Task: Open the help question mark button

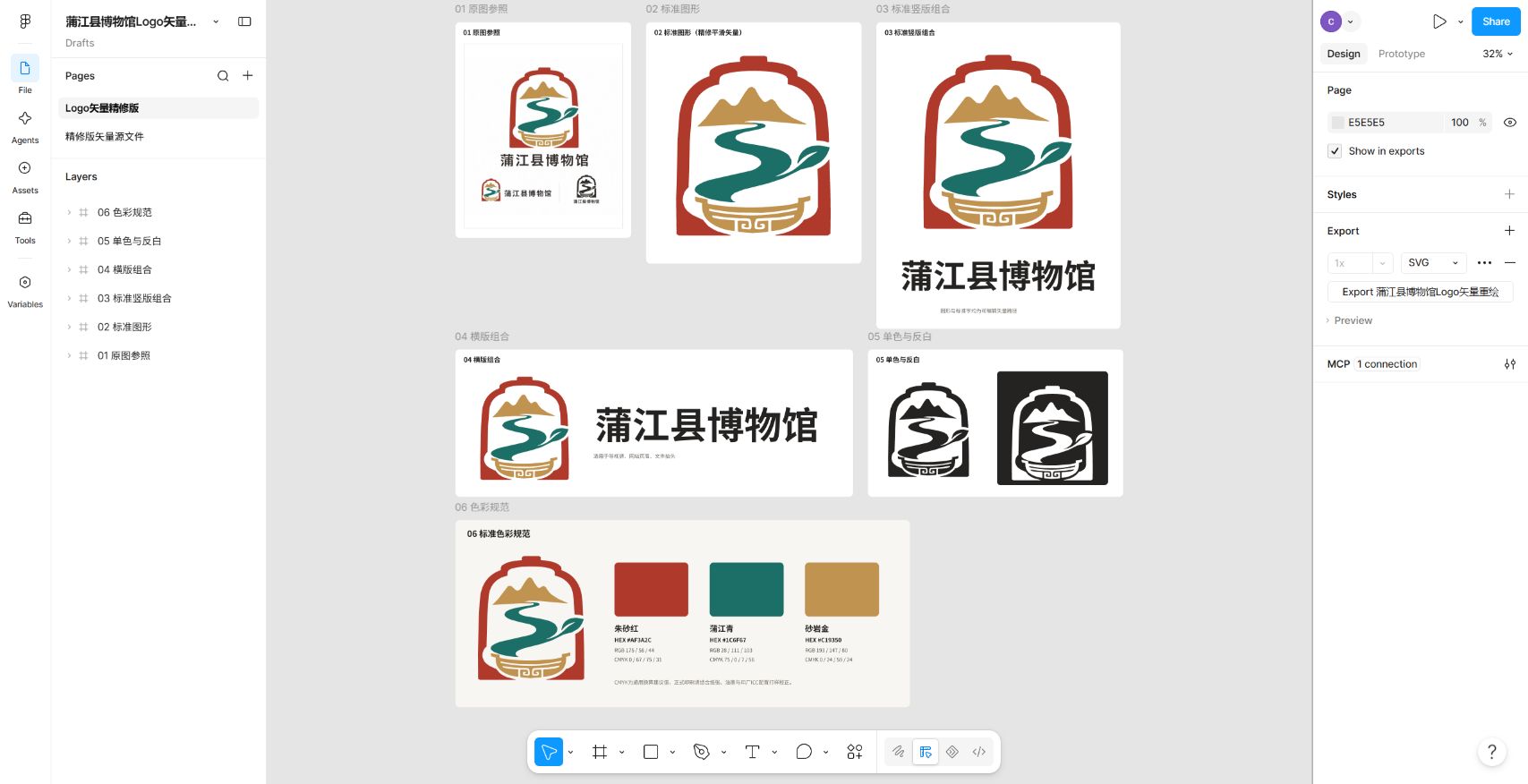Action: [1491, 752]
